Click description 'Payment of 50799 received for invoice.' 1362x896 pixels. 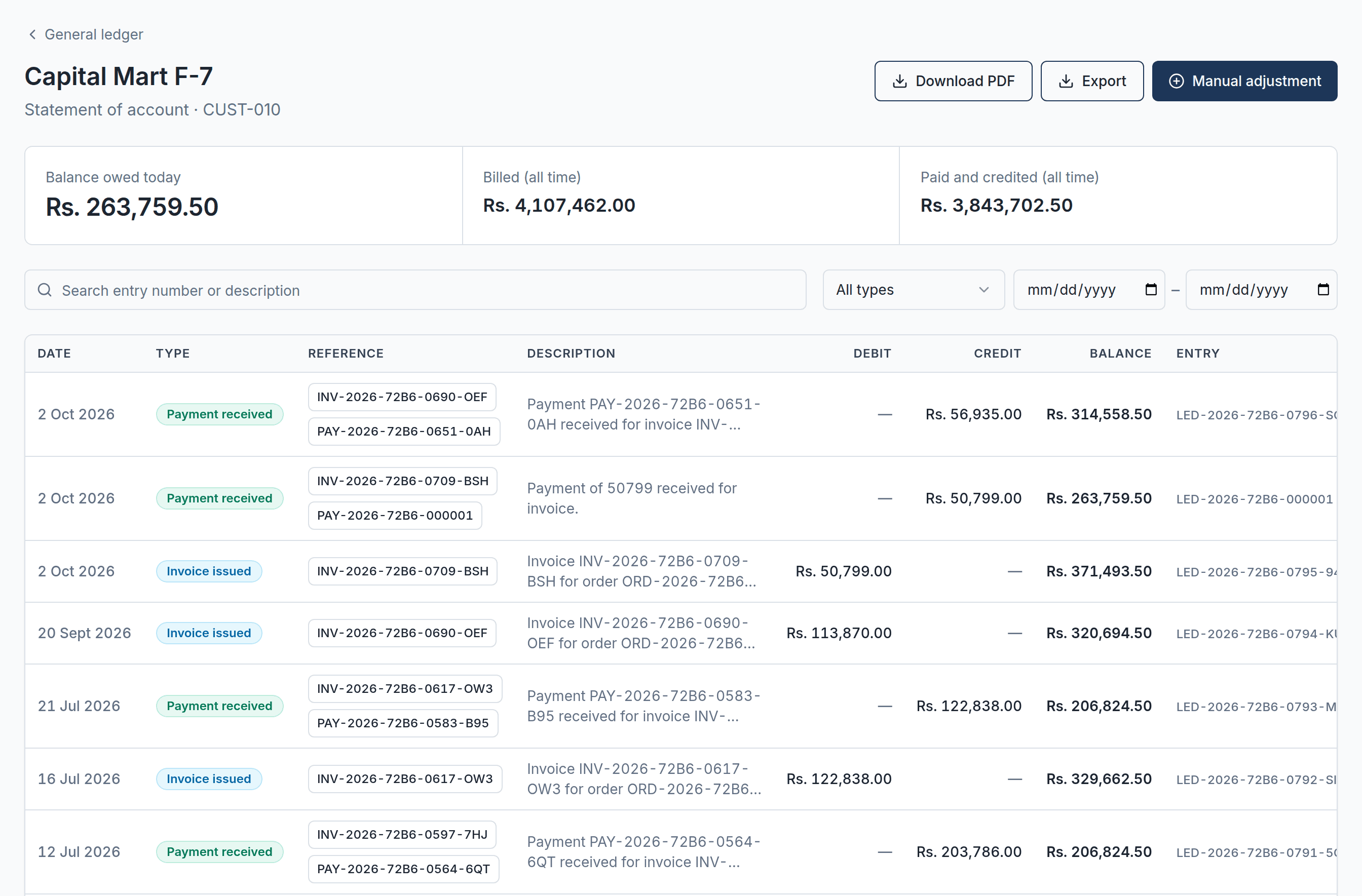631,498
